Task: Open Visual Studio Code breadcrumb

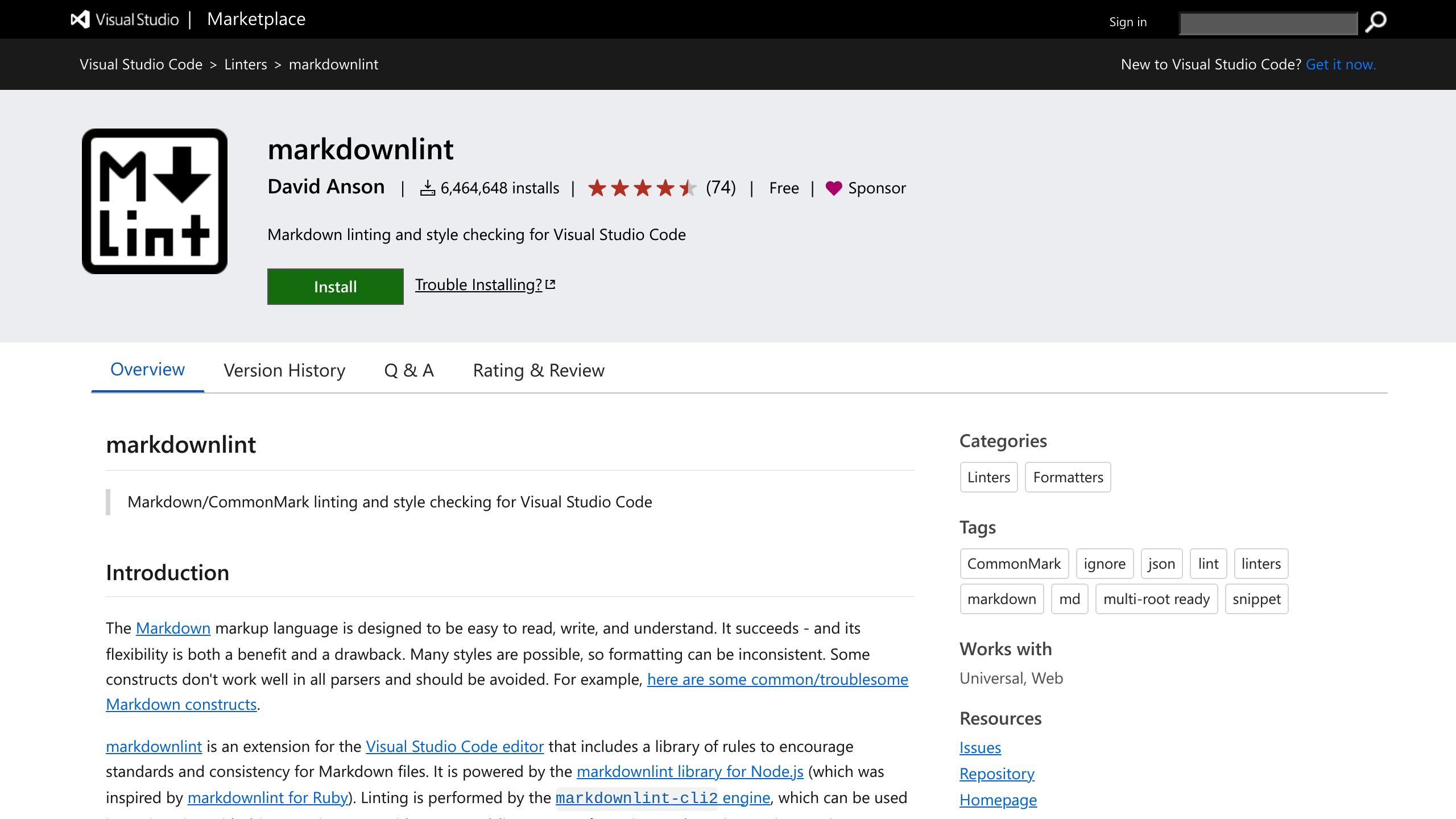Action: tap(141, 64)
